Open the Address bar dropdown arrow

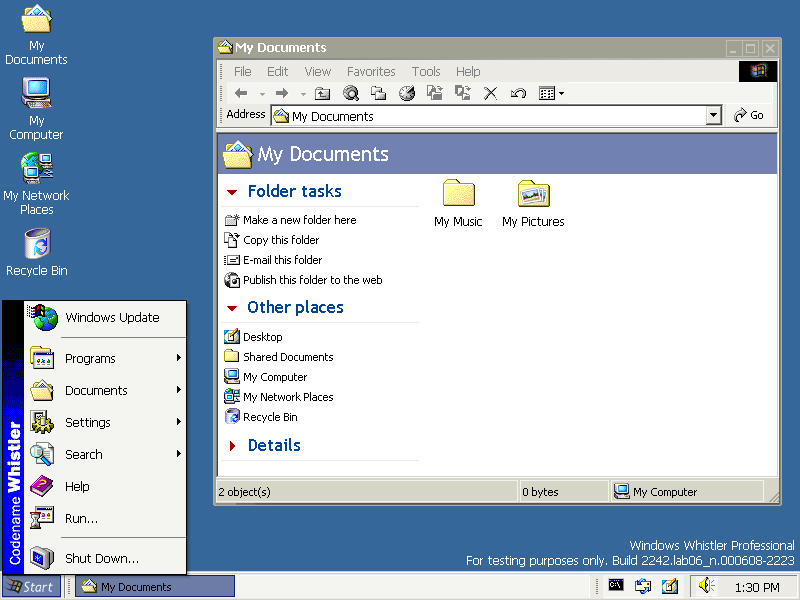tap(713, 116)
